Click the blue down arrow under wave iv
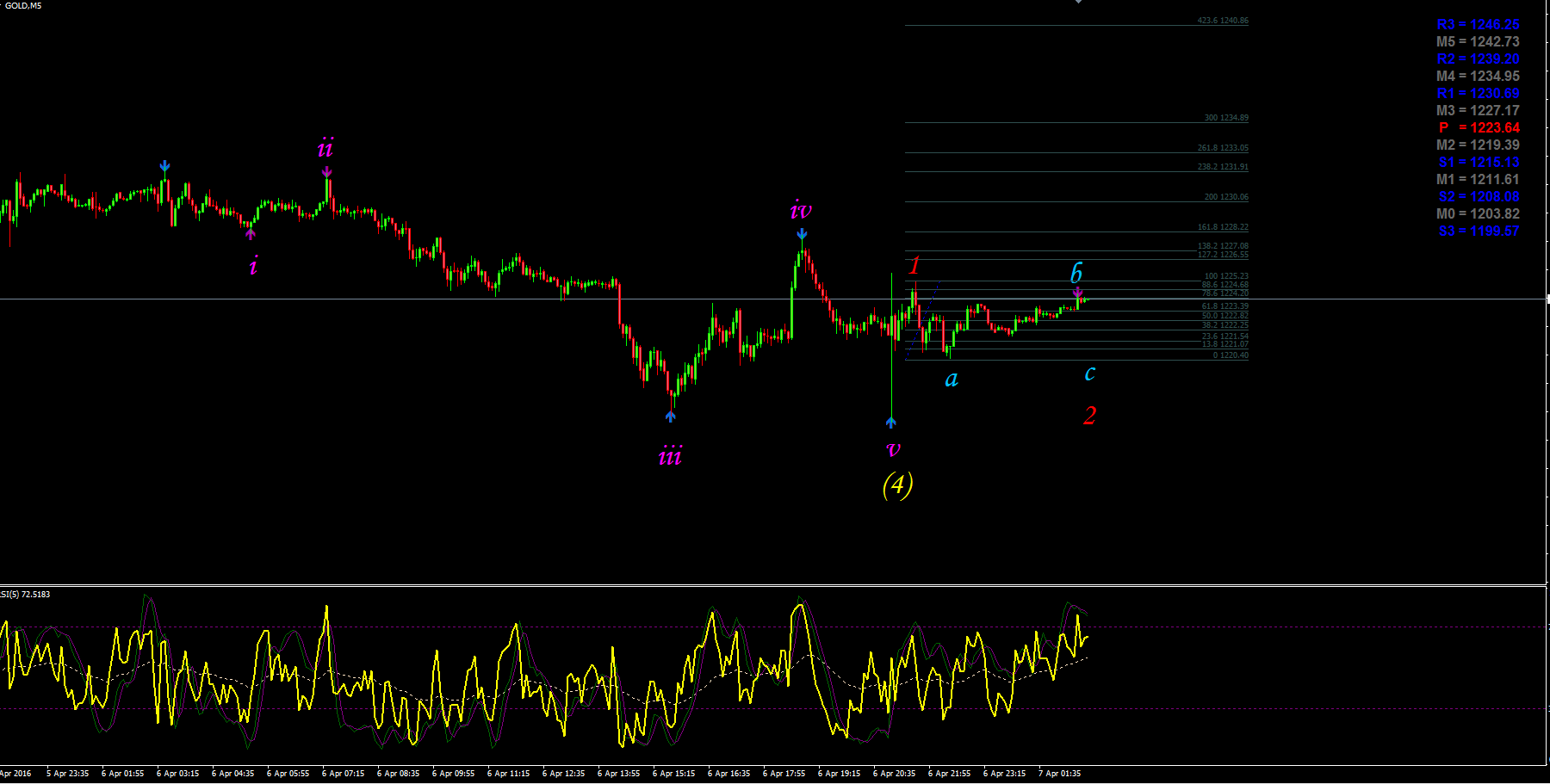 802,234
